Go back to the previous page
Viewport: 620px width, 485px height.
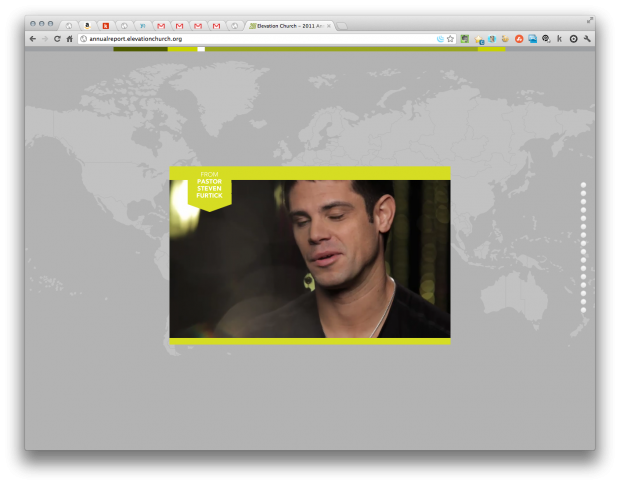(33, 39)
